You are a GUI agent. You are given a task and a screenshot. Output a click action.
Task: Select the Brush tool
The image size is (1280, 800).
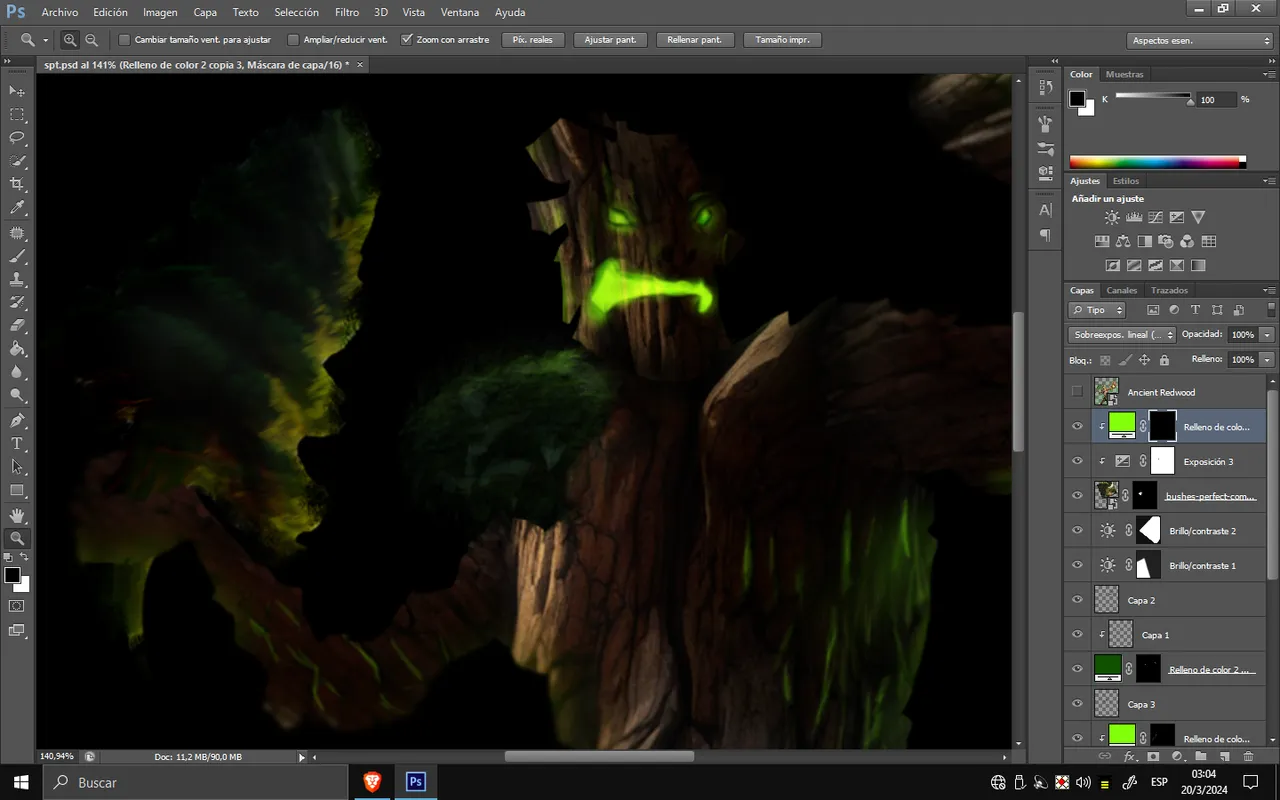tap(17, 256)
